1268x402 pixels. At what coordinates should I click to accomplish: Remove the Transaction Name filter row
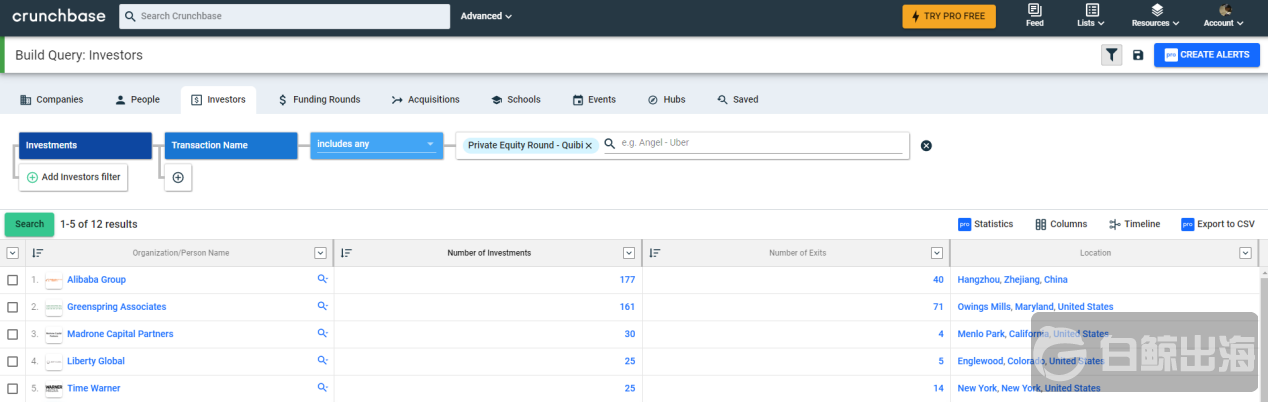tap(926, 146)
